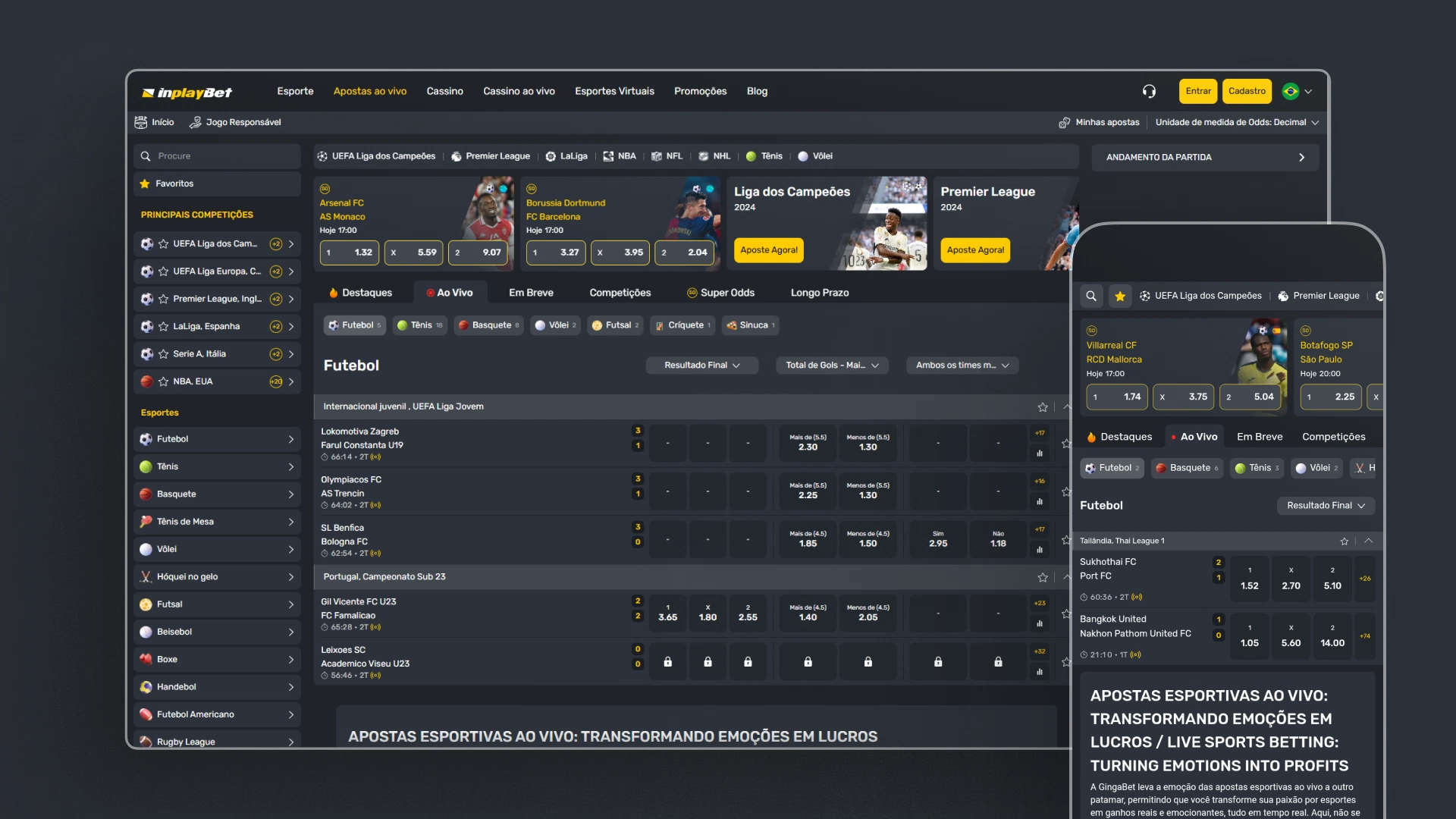The height and width of the screenshot is (819, 1456).
Task: Favorite UEFA Liga Europa star in sidebar
Action: 163,271
